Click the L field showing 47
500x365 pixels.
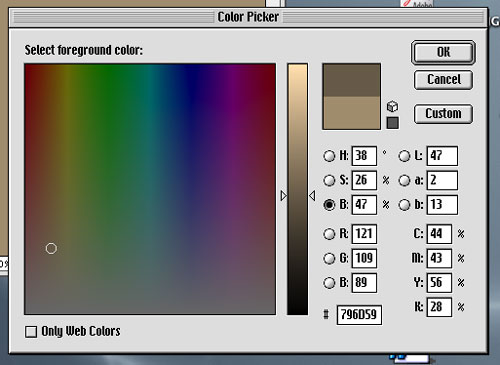[442, 156]
